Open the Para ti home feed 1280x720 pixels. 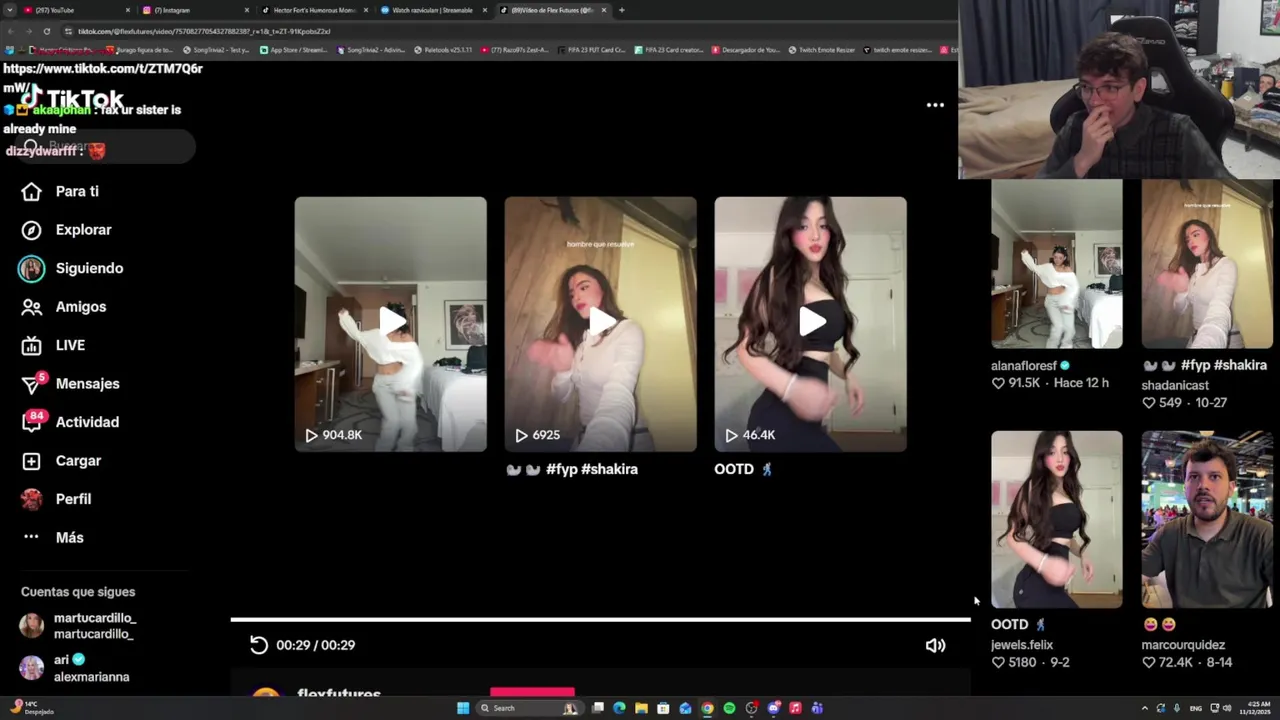60,191
